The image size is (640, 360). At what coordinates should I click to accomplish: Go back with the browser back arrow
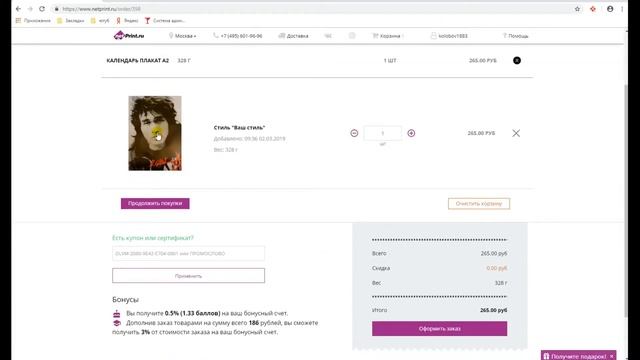tap(18, 9)
